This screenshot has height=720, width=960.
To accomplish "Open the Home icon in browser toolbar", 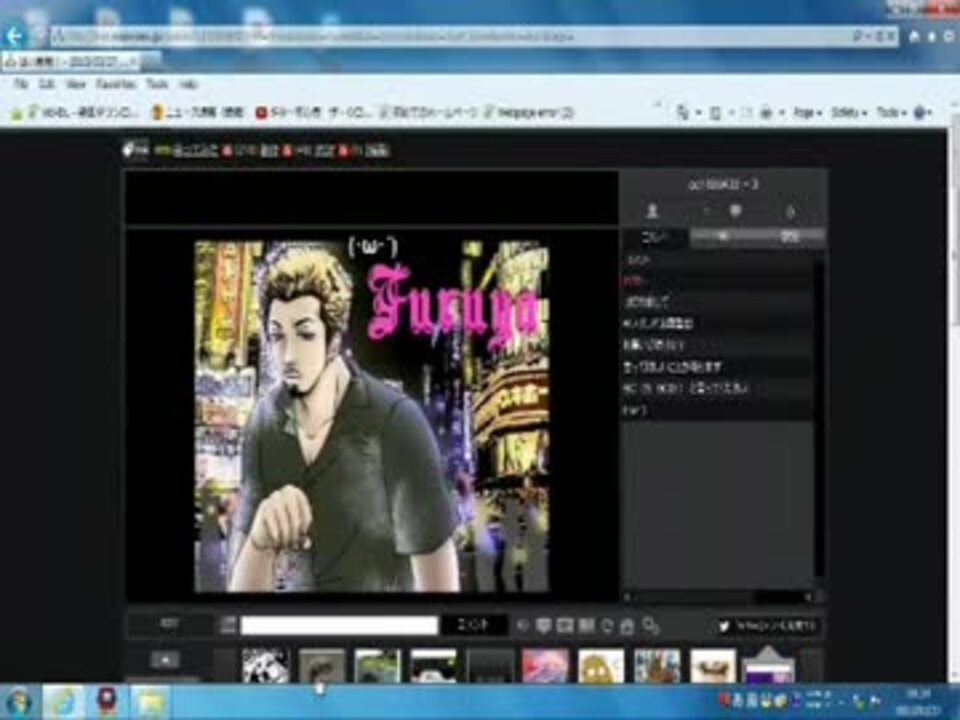I will [914, 37].
